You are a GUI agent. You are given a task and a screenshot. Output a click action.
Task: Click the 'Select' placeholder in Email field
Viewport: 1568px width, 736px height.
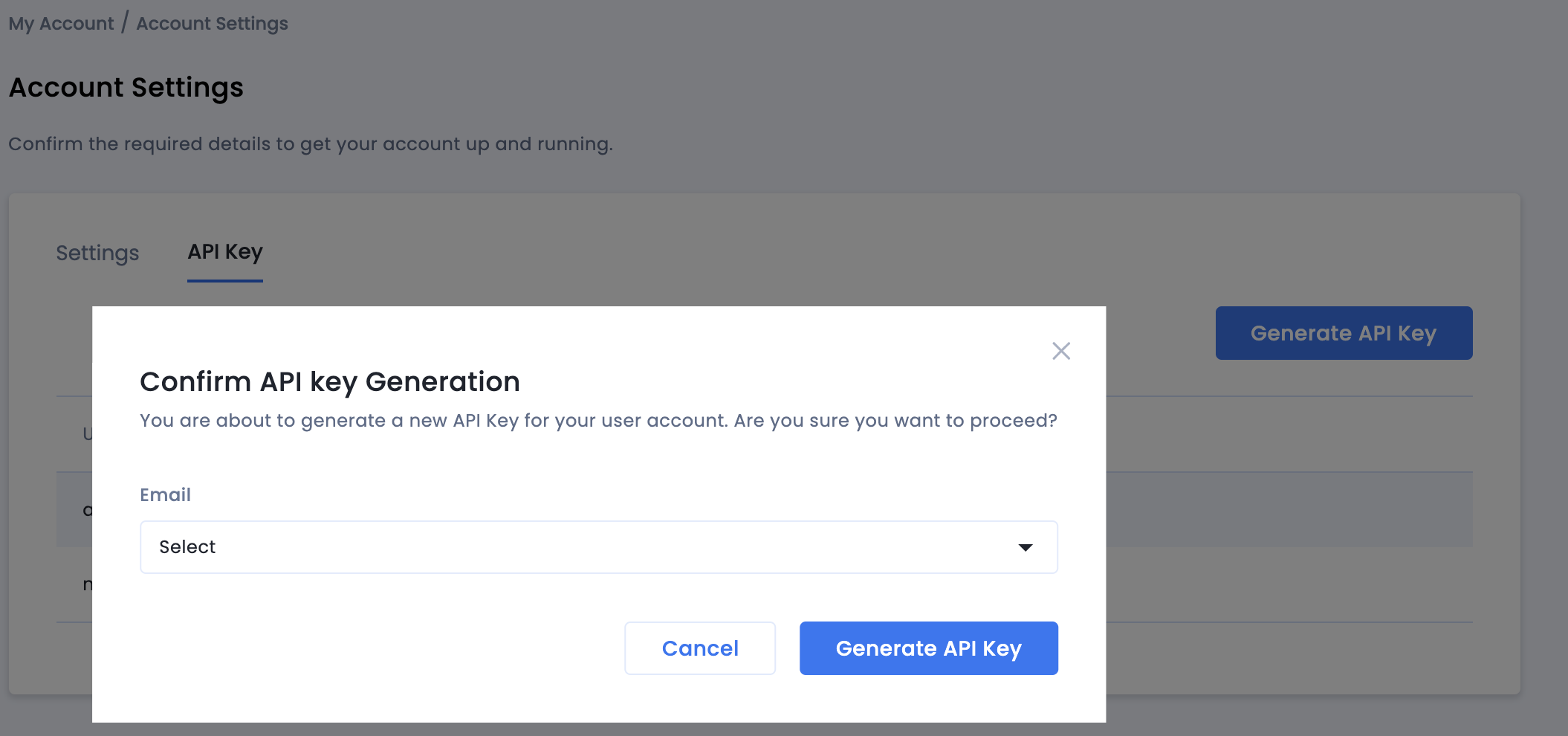[x=187, y=547]
